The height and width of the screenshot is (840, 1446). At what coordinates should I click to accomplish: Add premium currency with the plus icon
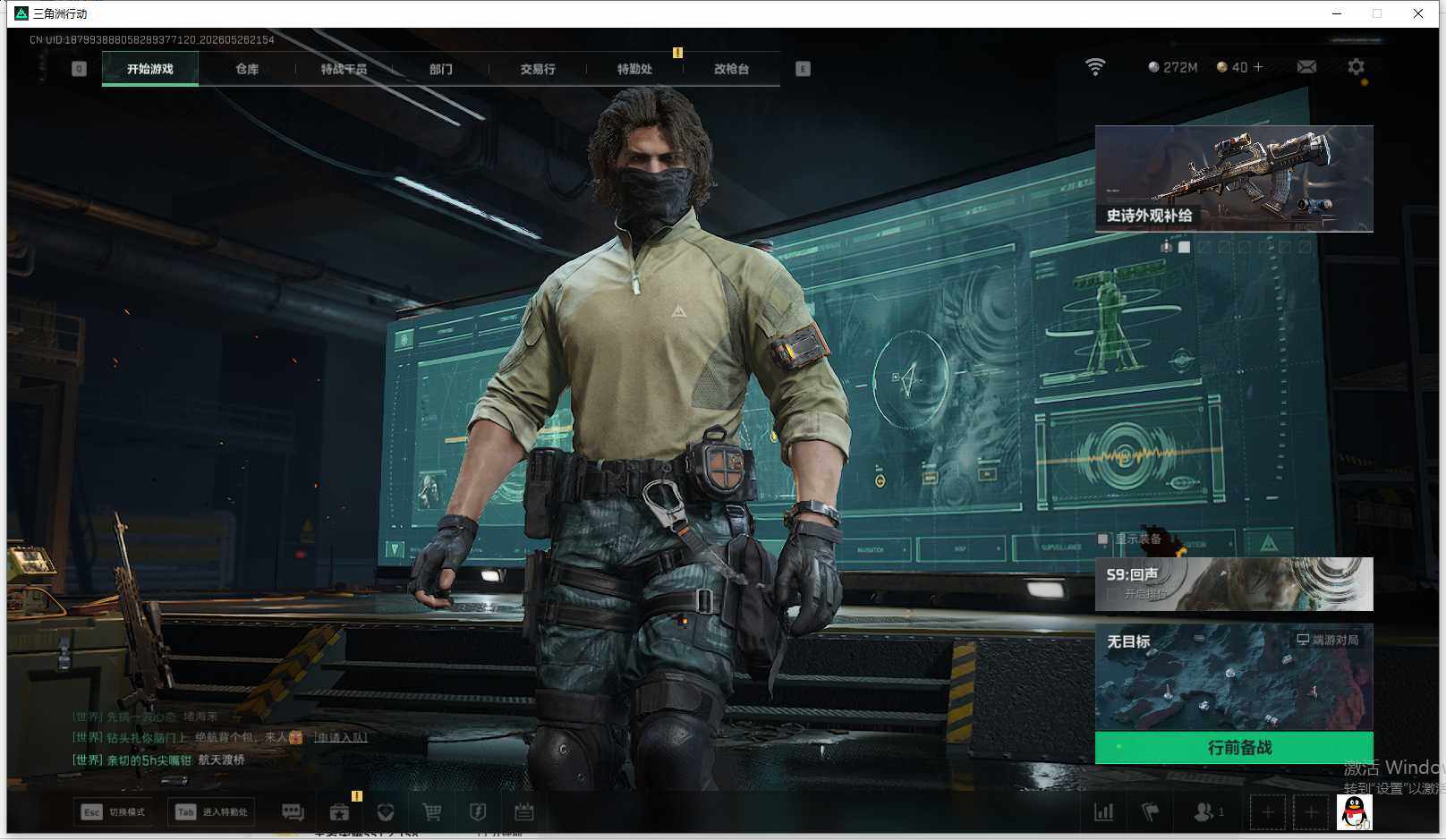(1258, 67)
